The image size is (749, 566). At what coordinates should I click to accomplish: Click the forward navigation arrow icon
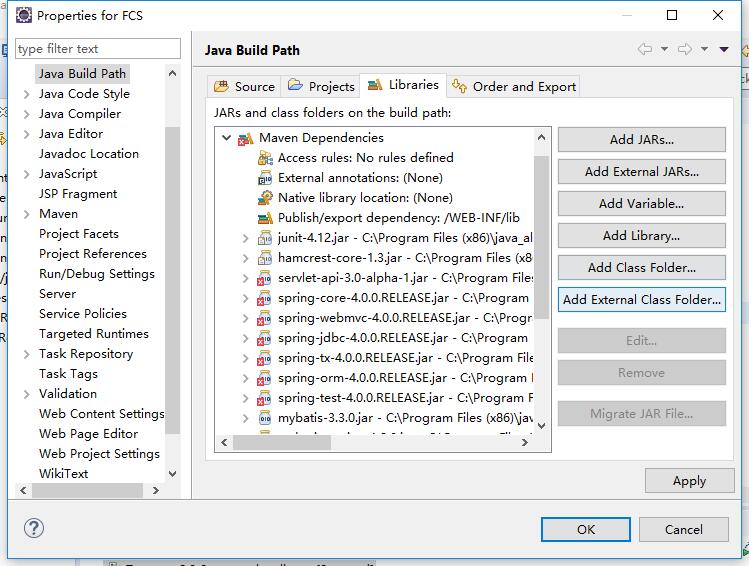(685, 49)
